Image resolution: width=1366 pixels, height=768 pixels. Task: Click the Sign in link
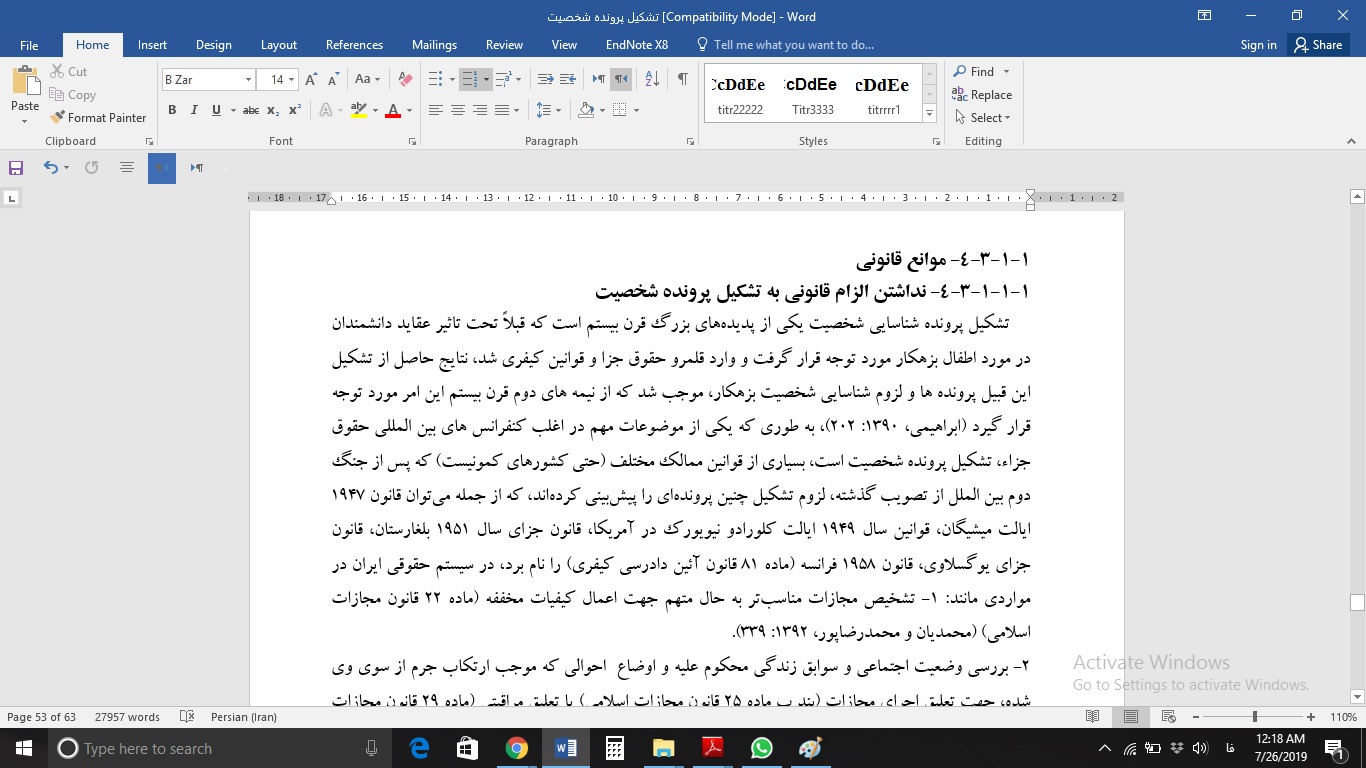click(x=1258, y=44)
